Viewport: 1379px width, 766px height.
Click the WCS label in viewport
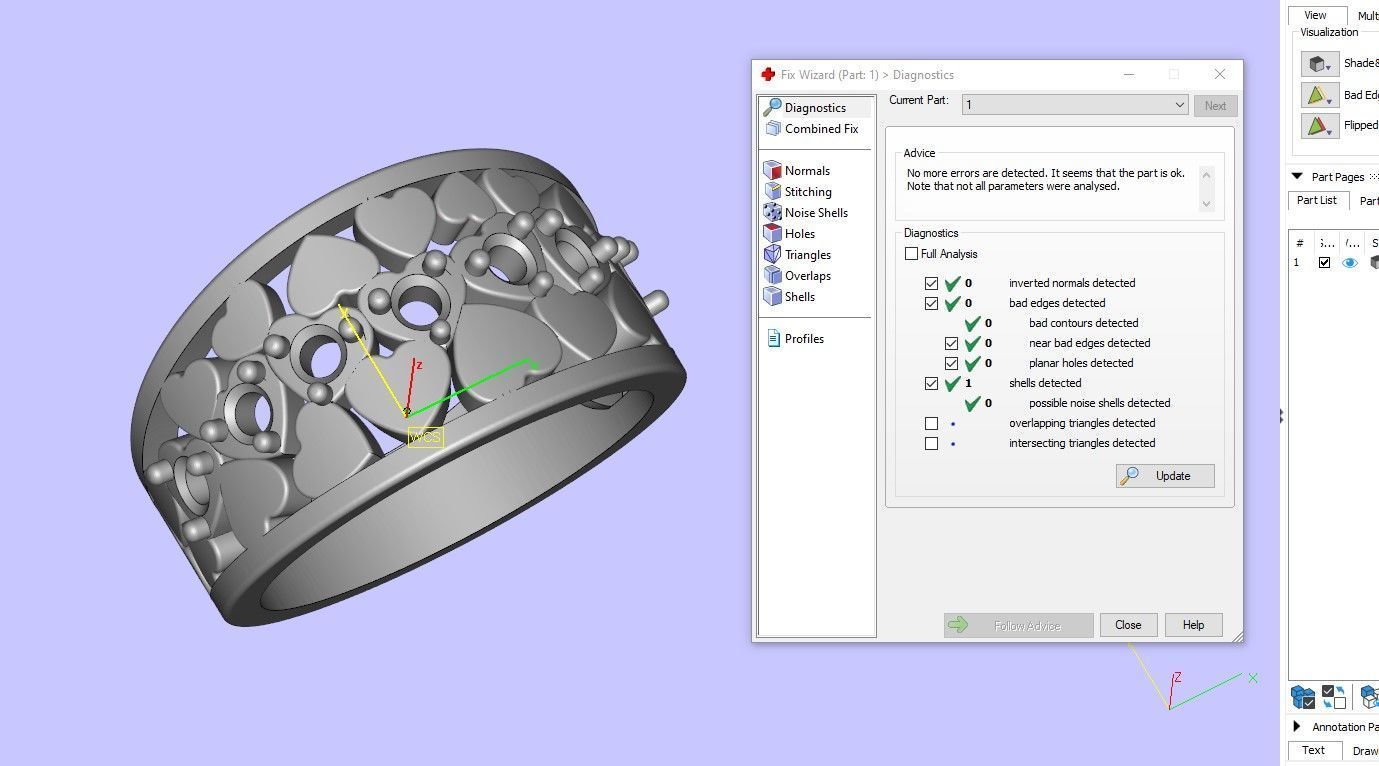coord(425,437)
